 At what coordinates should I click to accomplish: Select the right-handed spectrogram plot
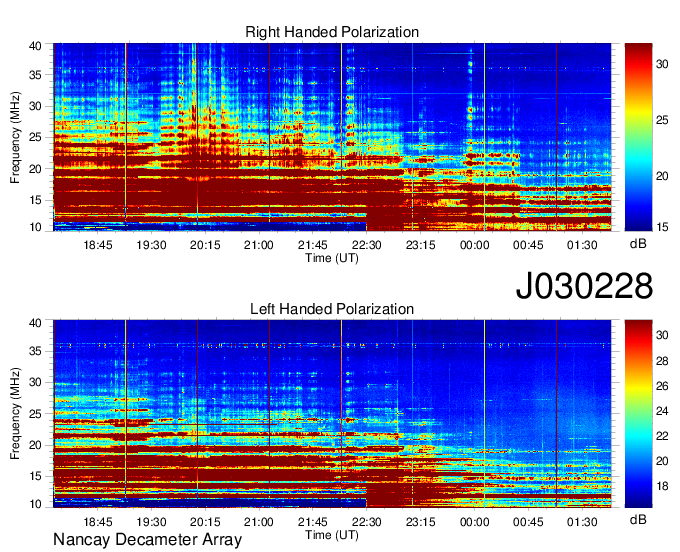click(332, 137)
